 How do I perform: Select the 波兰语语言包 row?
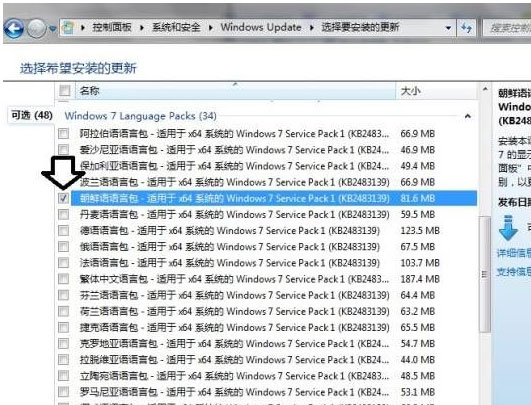(x=267, y=182)
